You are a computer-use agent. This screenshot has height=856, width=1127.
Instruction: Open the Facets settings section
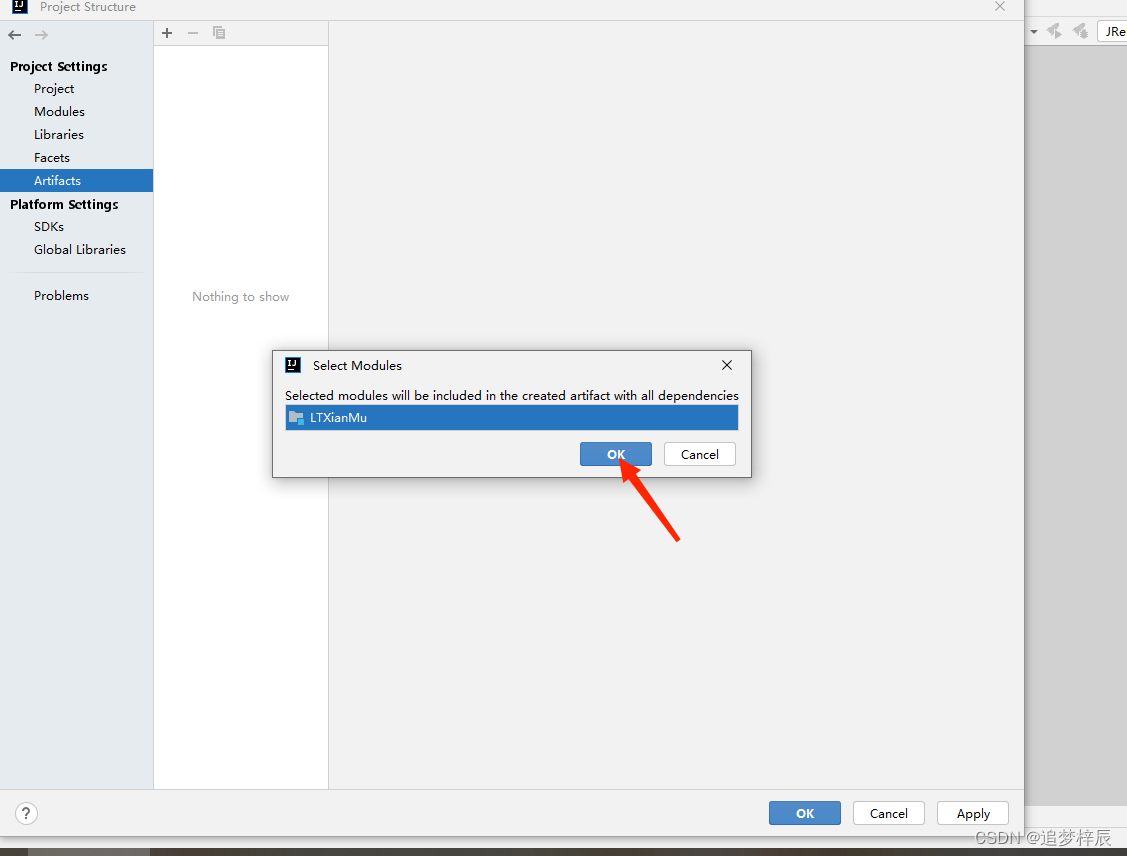coord(52,157)
